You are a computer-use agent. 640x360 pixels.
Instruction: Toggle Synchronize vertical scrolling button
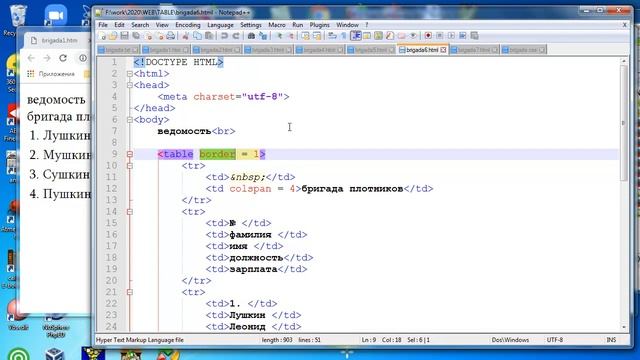pyautogui.click(x=306, y=36)
